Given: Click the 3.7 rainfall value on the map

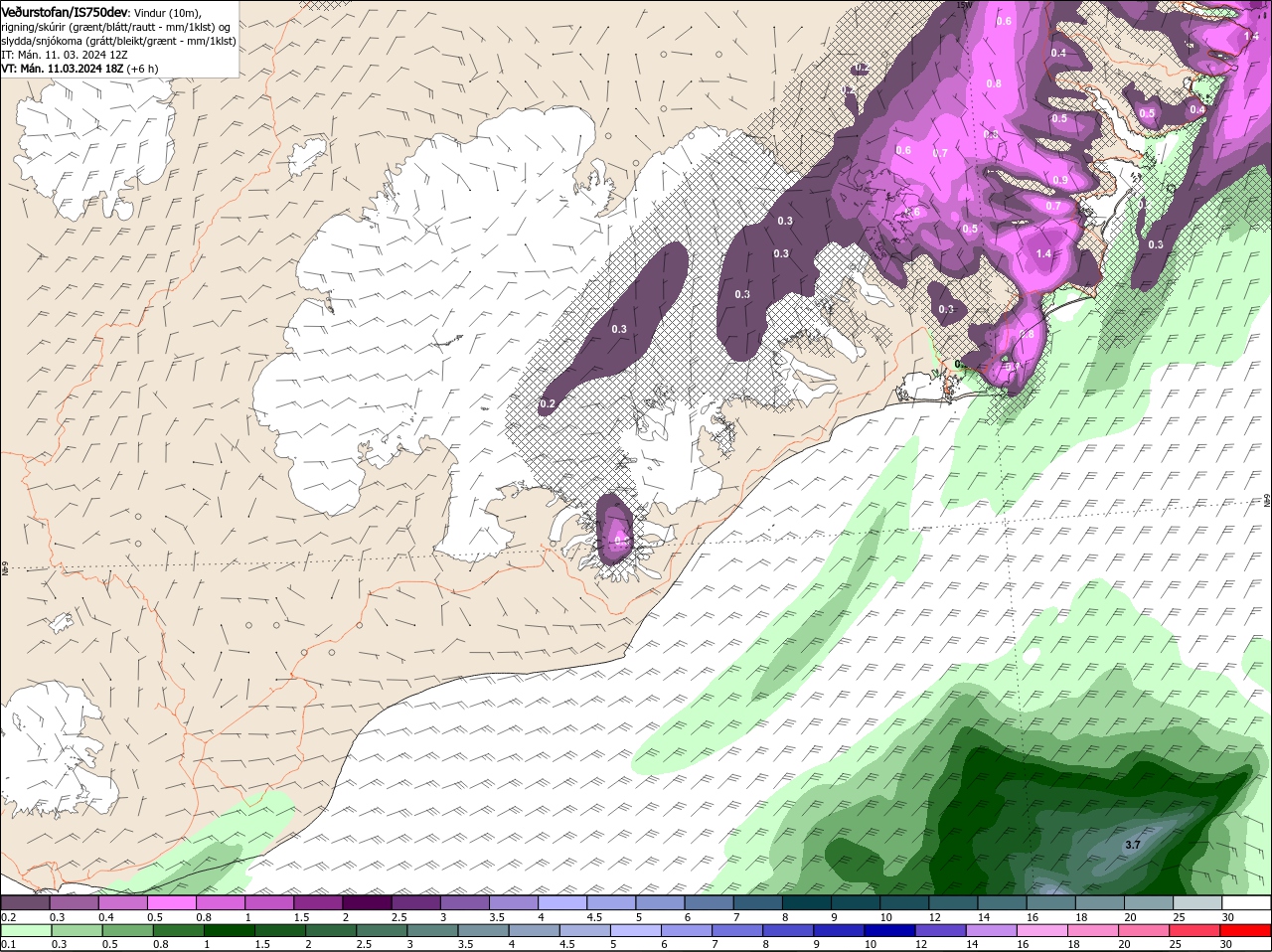Looking at the screenshot, I should coord(1133,845).
